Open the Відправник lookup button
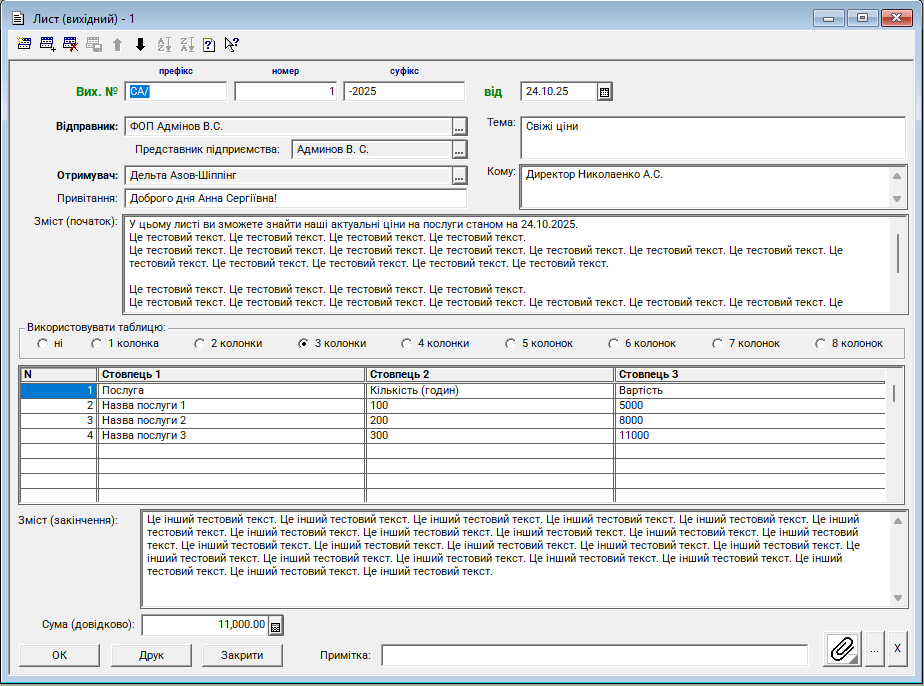 459,127
